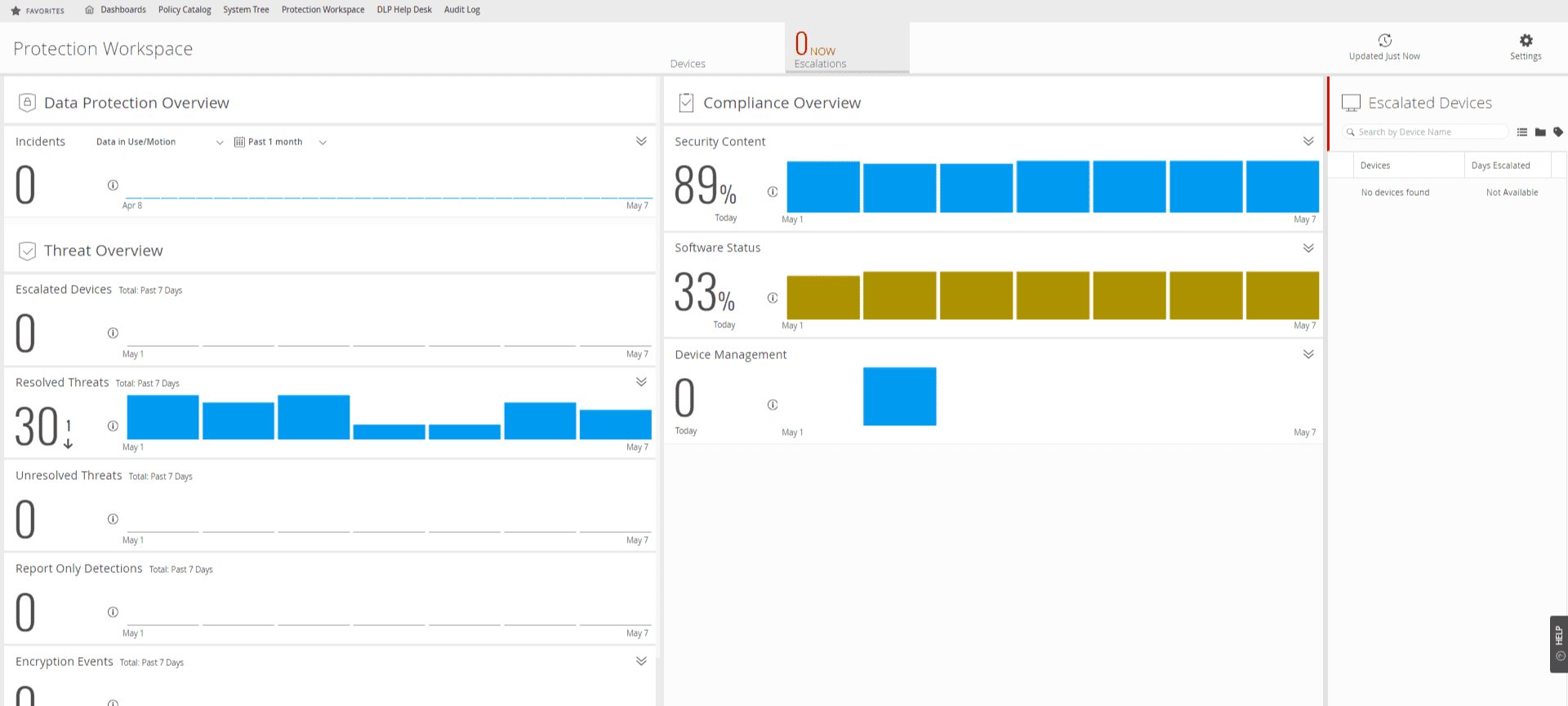Click the Help button at right edge

tap(1559, 644)
